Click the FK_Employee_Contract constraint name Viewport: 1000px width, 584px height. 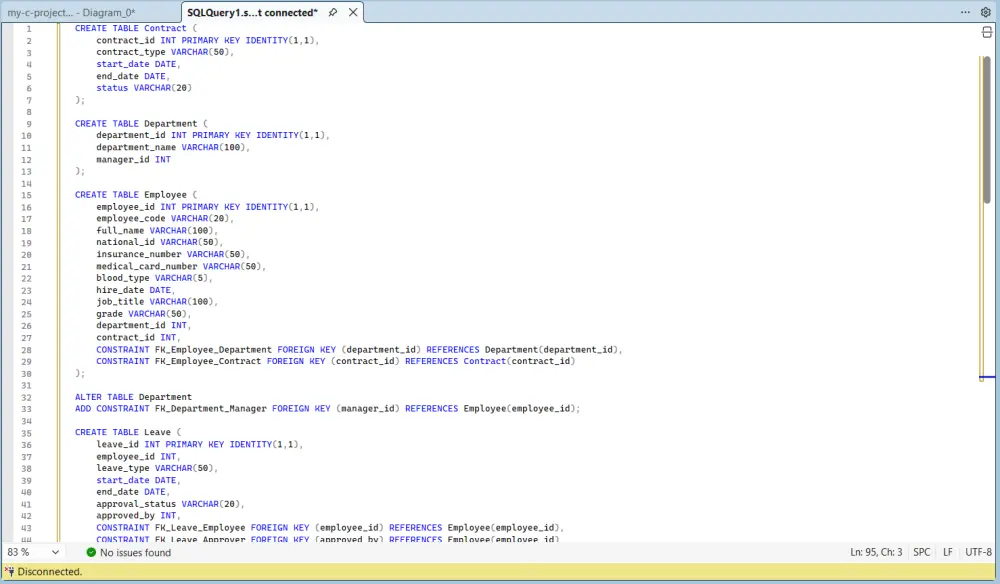208,361
